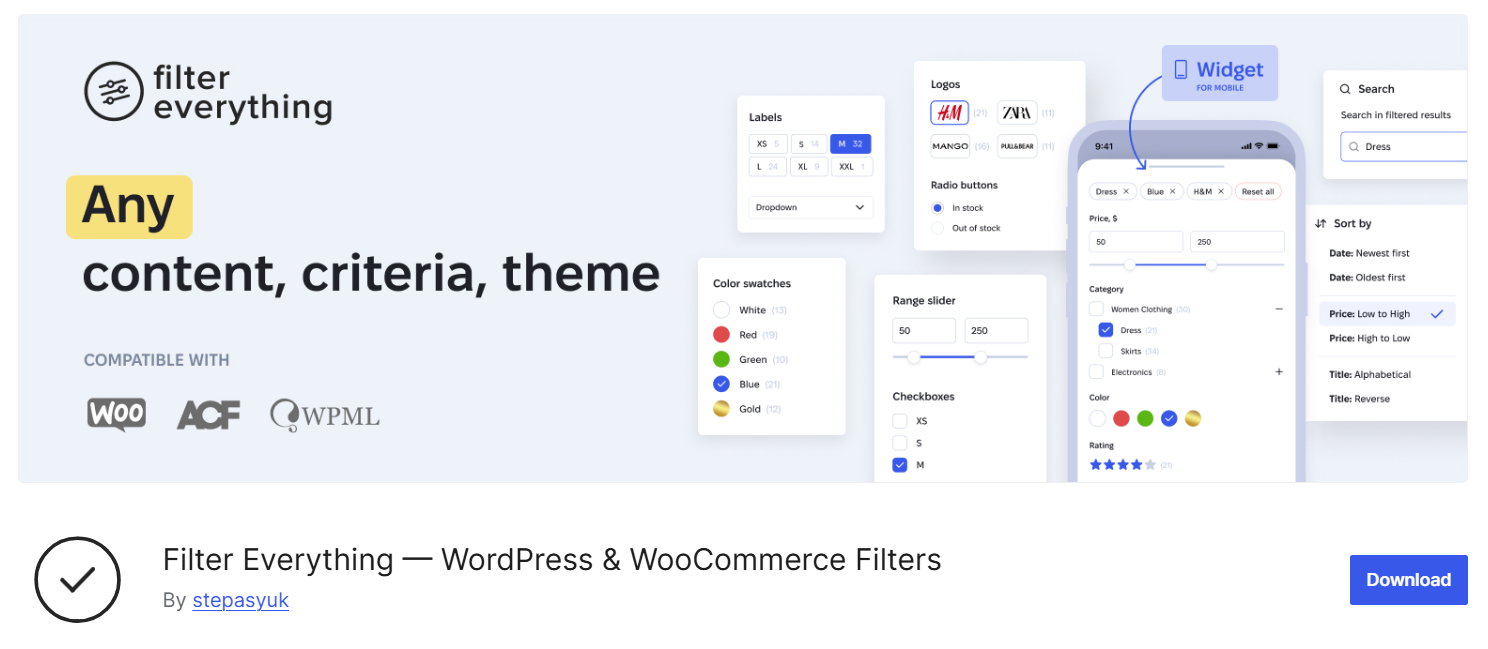
Task: Check the Women Clothing category checkbox
Action: (x=1096, y=310)
